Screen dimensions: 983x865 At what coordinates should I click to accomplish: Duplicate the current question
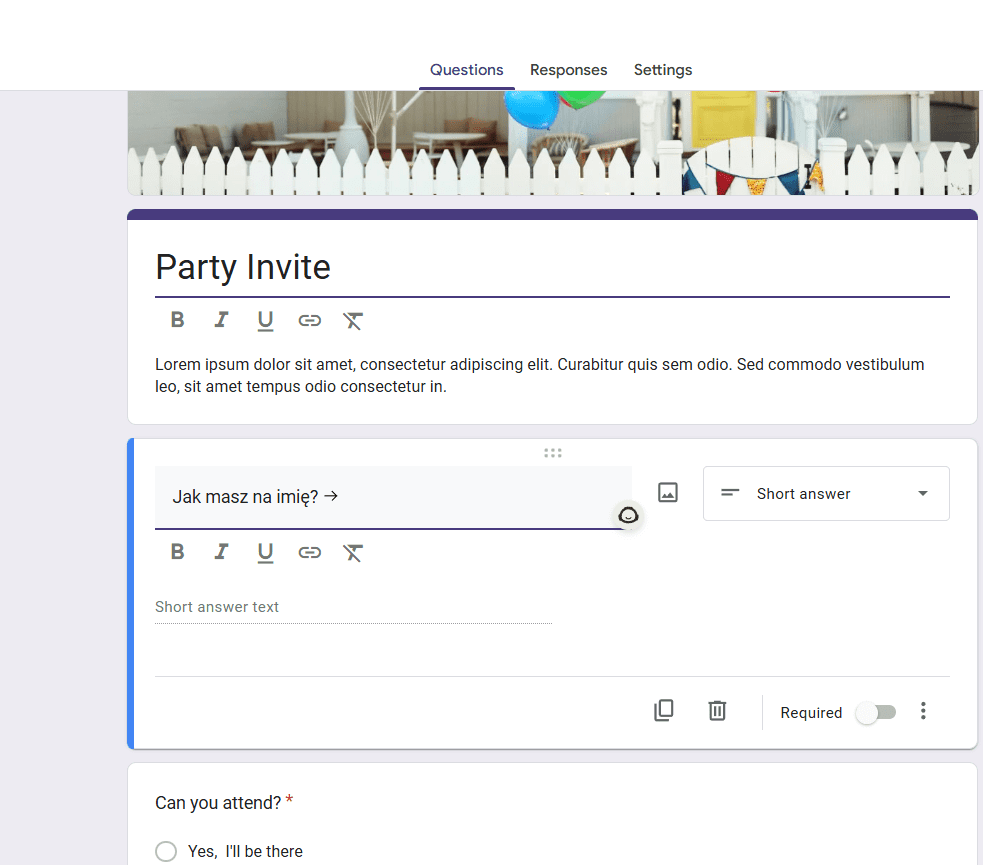[663, 711]
